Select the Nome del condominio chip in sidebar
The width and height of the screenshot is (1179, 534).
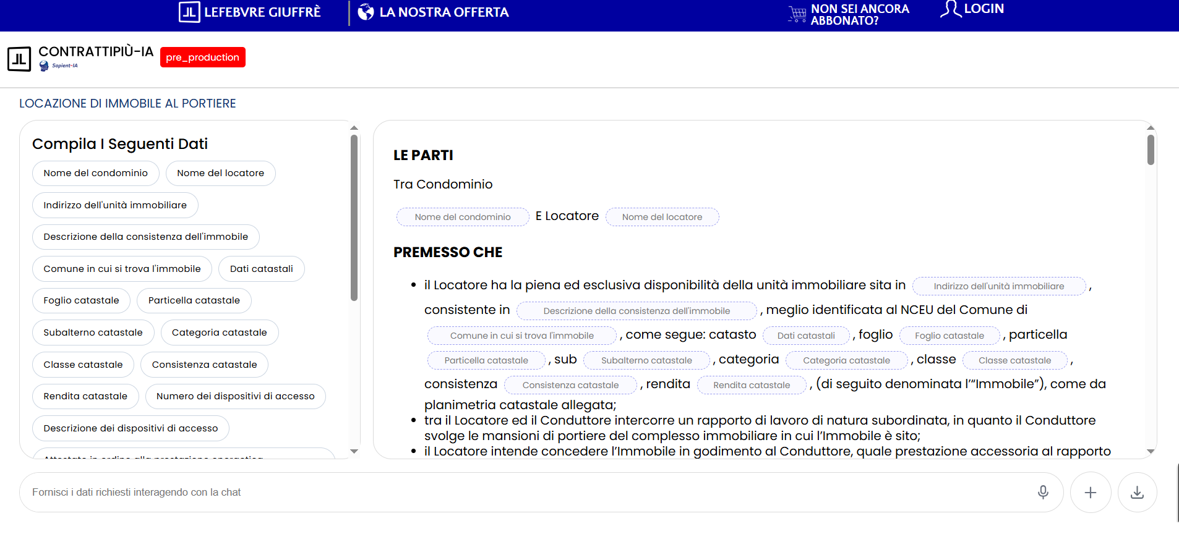point(95,173)
